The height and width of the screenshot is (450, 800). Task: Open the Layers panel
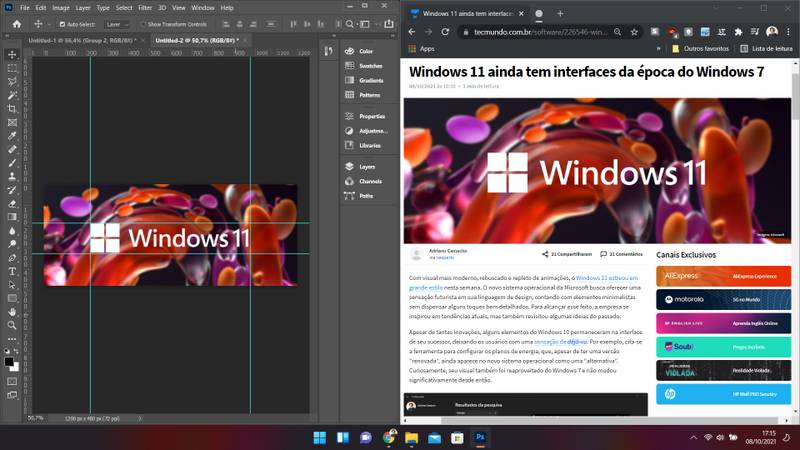(367, 167)
